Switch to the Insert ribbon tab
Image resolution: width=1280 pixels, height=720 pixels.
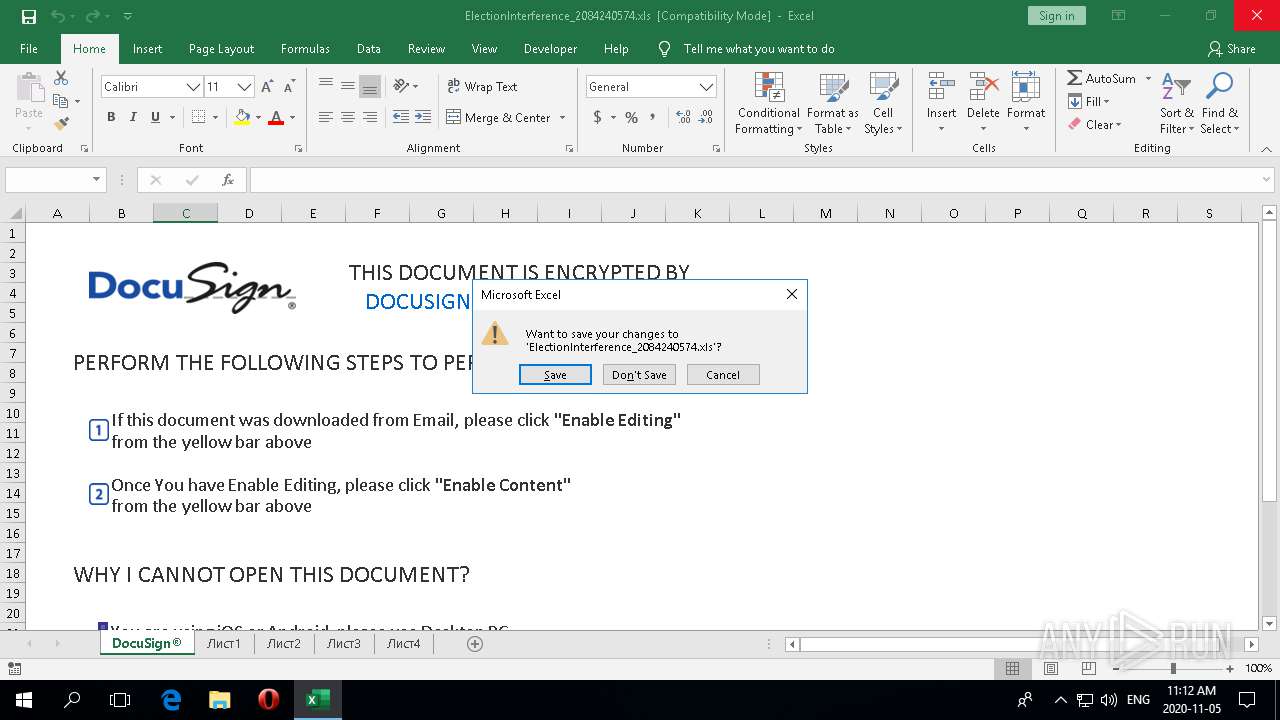(147, 48)
